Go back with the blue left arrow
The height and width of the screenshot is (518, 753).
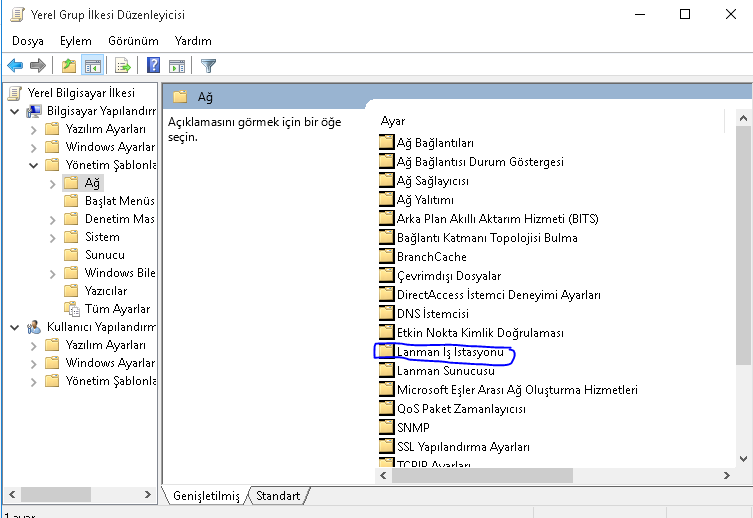tap(15, 65)
